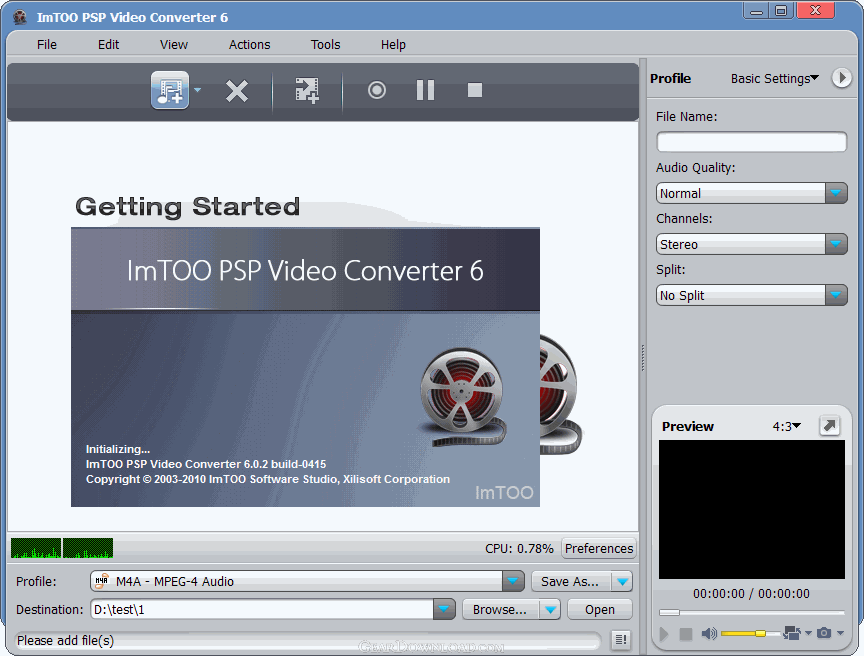Open the snapshot options arrow
864x656 pixels.
[840, 633]
